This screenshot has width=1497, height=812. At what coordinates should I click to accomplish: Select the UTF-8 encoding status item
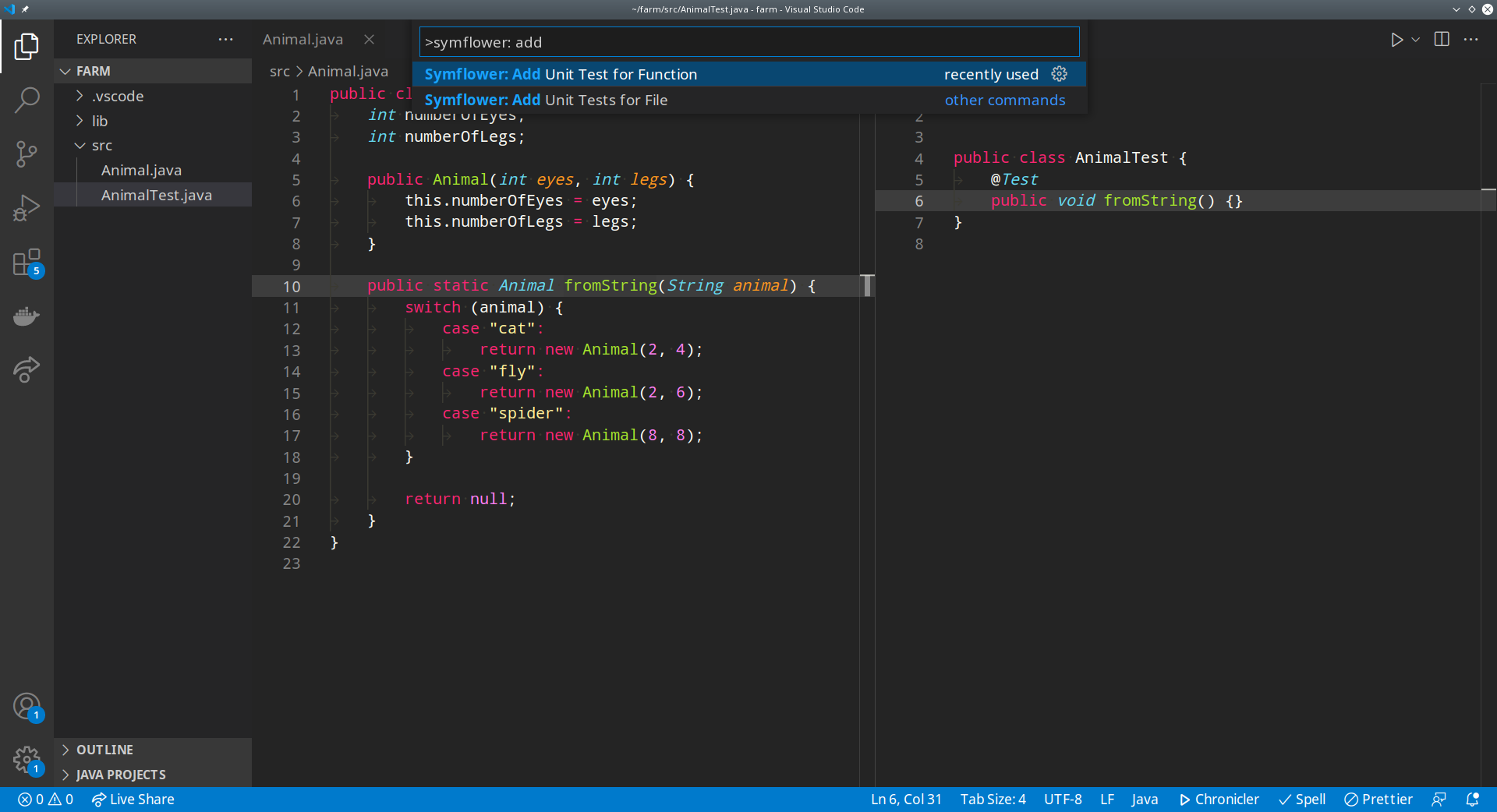click(1063, 800)
